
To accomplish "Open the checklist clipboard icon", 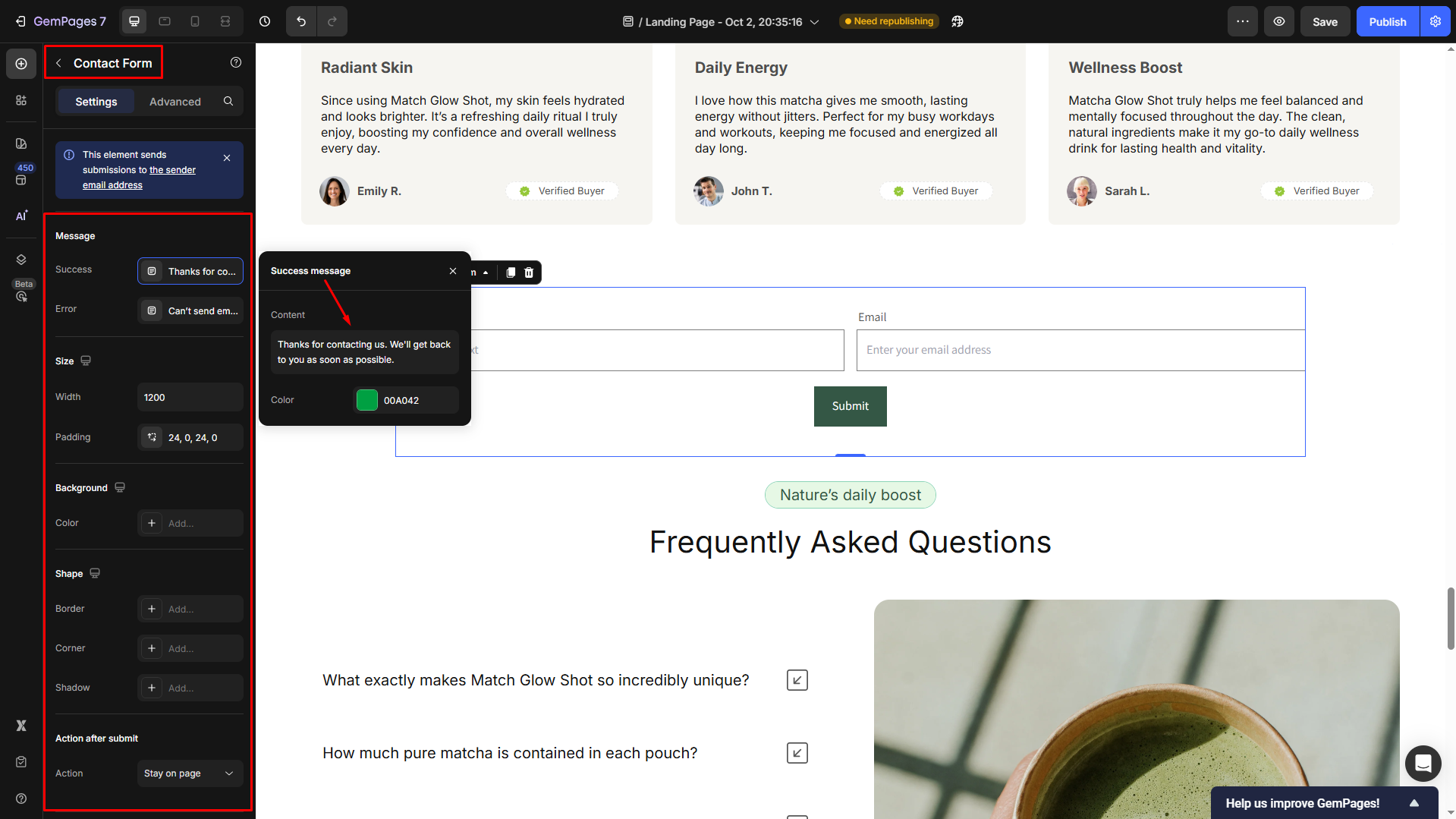I will [21, 762].
